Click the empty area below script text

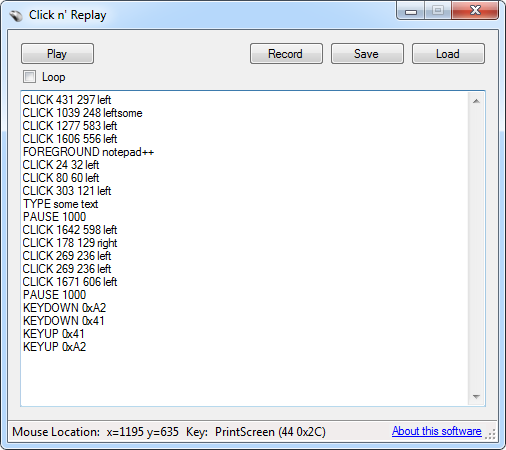tap(245, 378)
